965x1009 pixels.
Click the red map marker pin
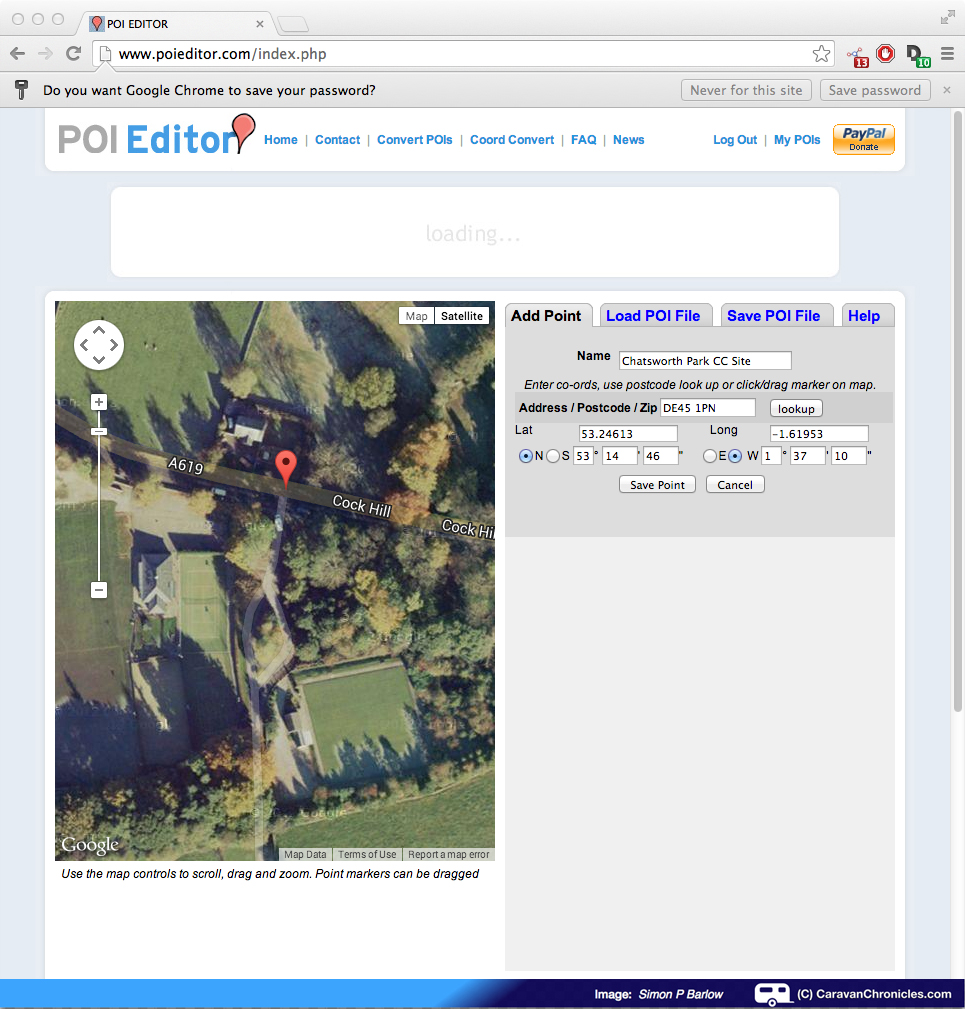pos(286,465)
